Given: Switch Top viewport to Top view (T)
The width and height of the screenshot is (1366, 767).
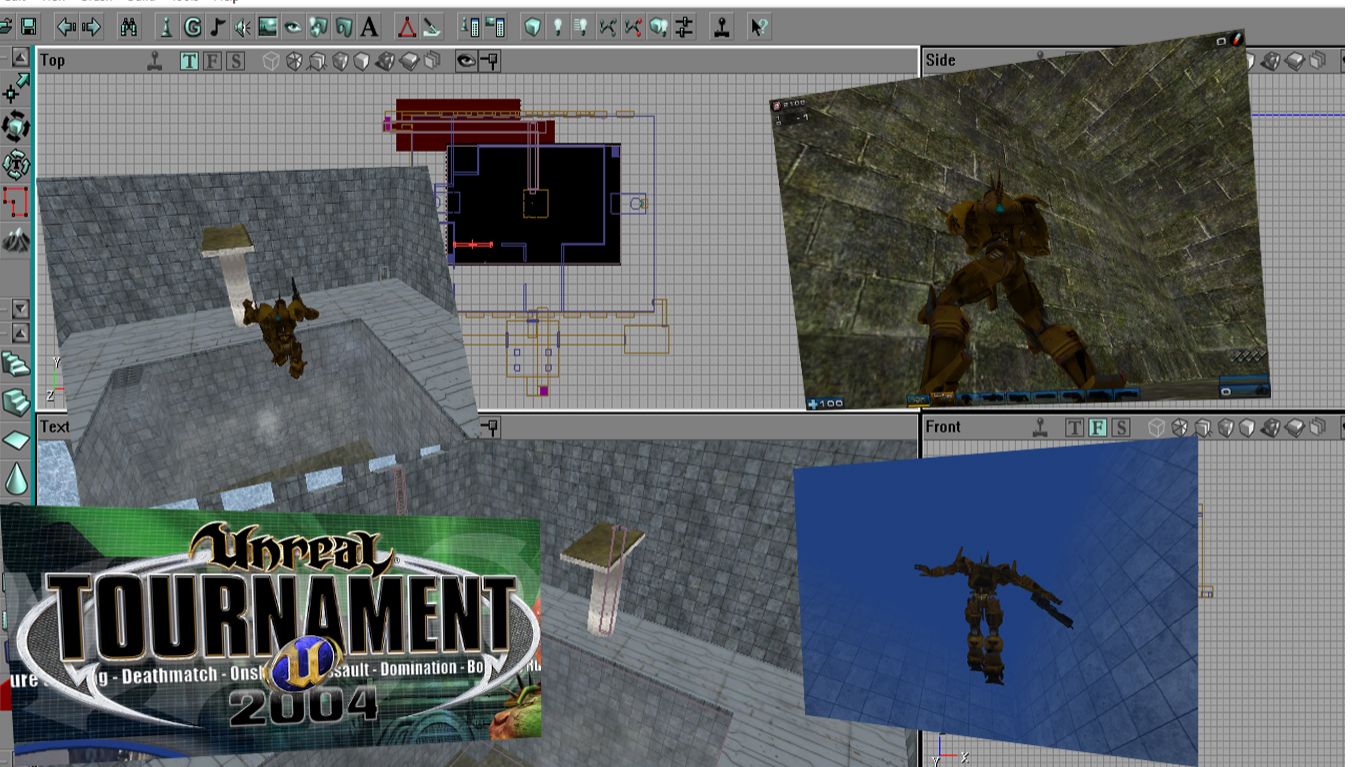Looking at the screenshot, I should (189, 61).
